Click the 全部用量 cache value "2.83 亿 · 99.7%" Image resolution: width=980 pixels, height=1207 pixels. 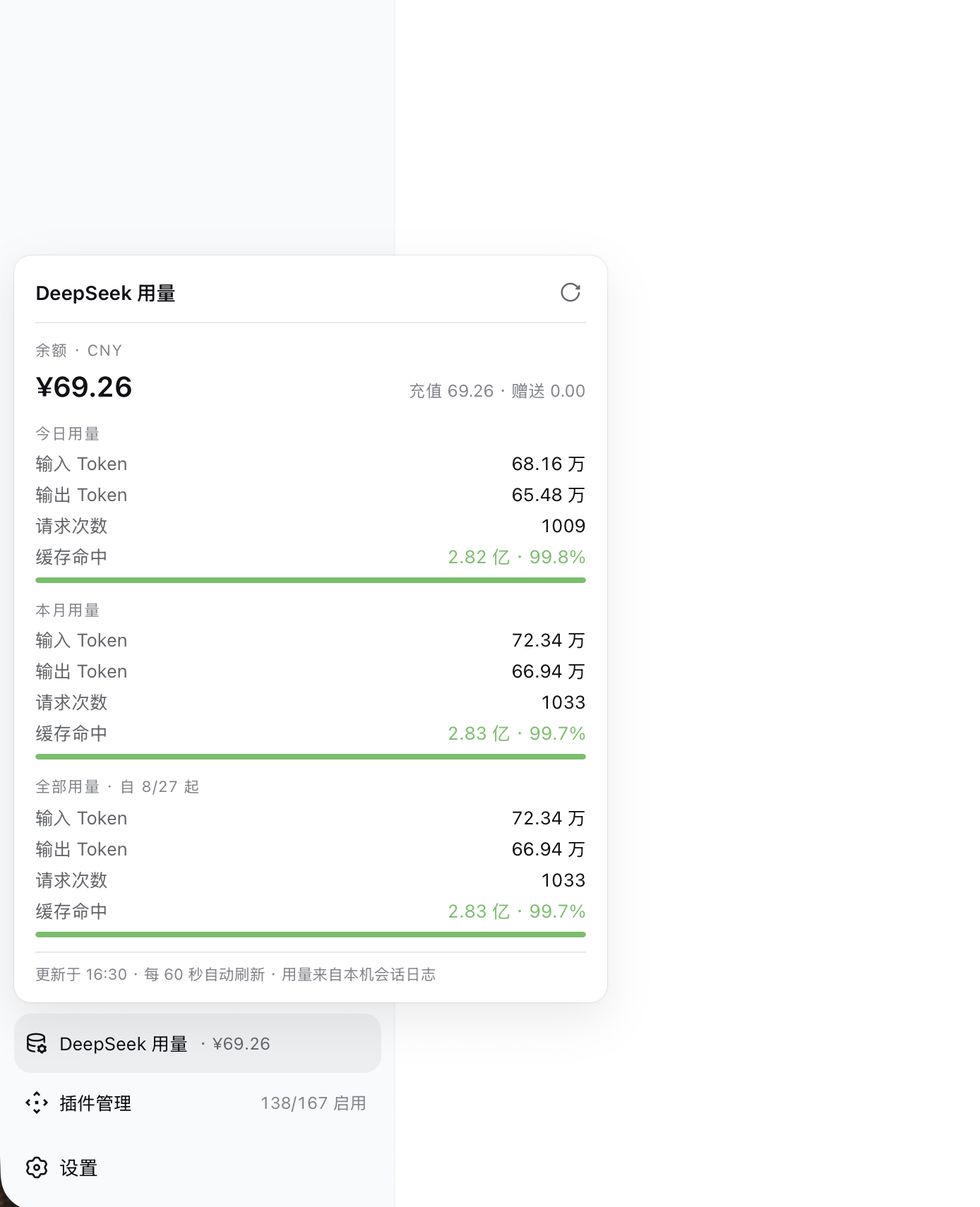517,911
